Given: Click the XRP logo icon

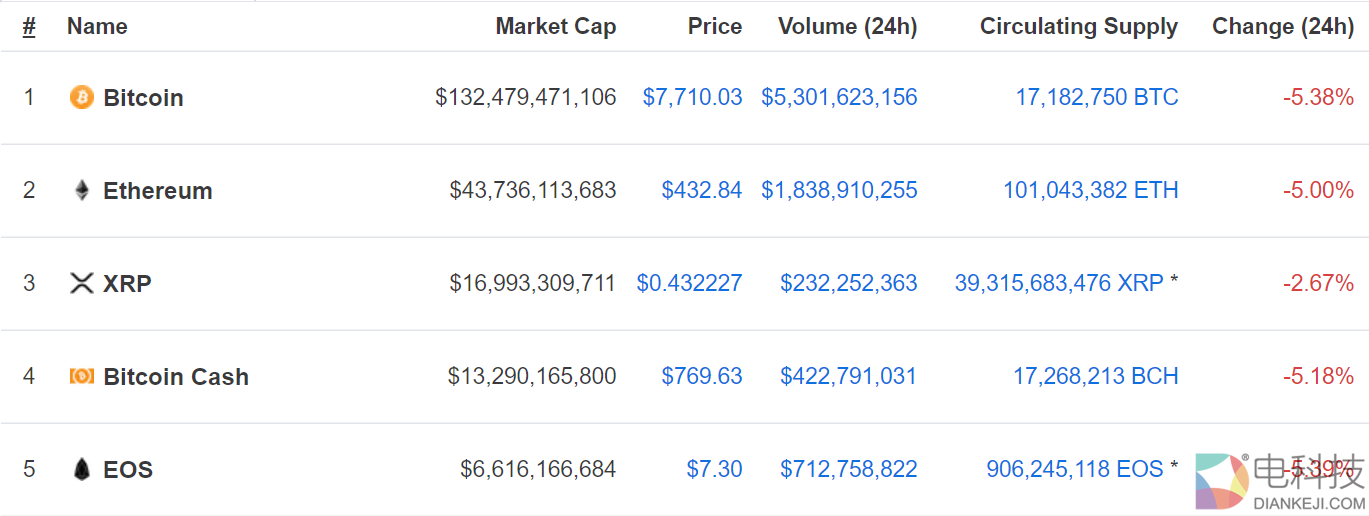Looking at the screenshot, I should point(81,283).
